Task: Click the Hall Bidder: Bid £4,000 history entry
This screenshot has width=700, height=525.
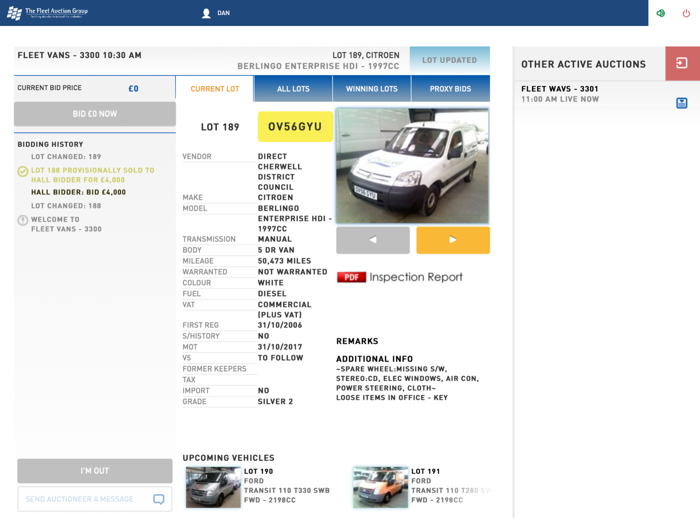Action: pyautogui.click(x=78, y=192)
